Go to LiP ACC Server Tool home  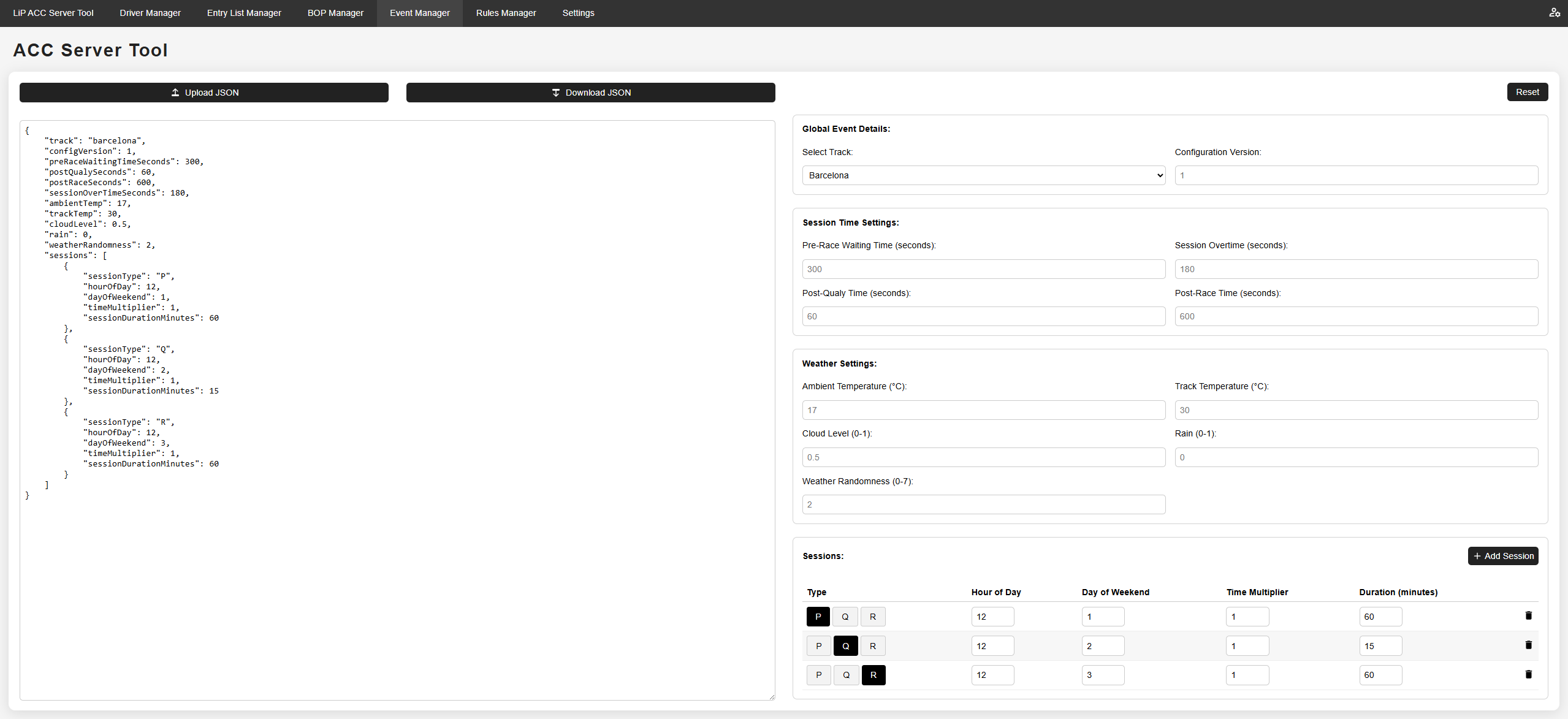[53, 13]
